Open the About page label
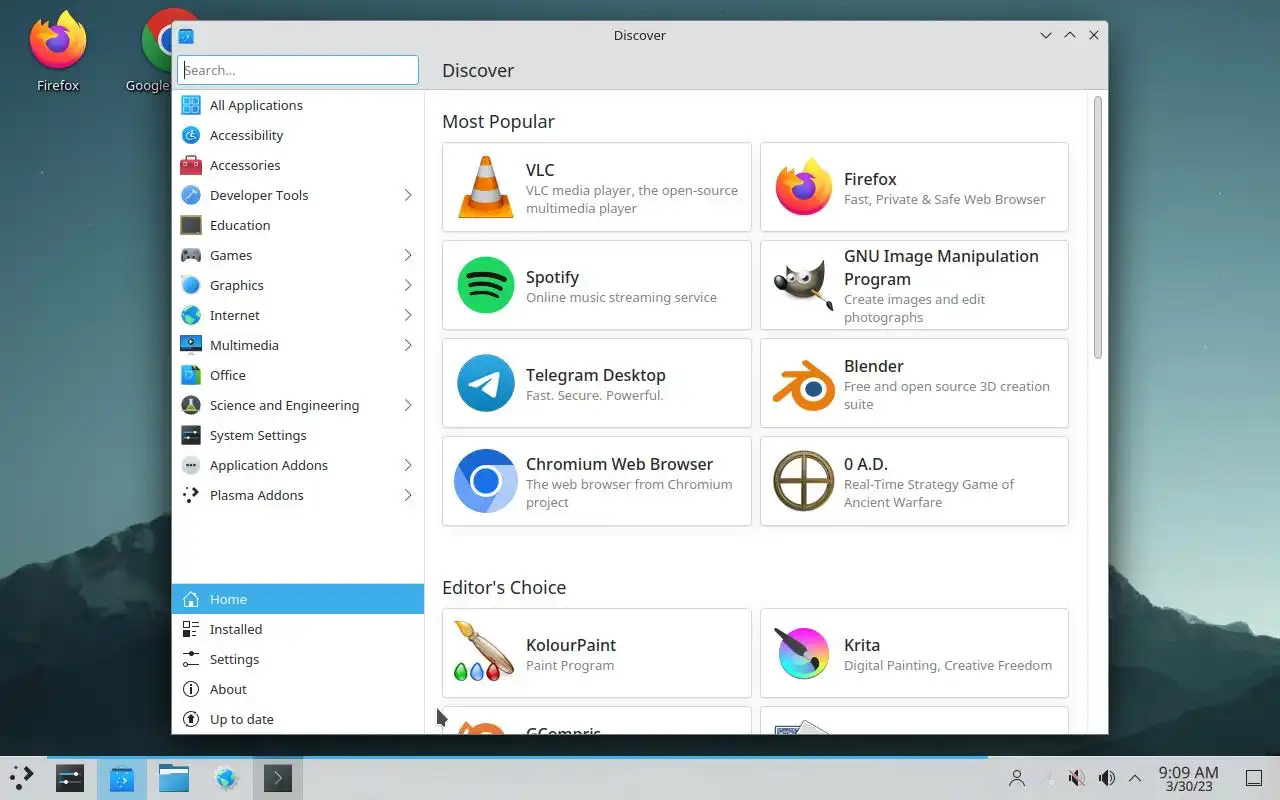This screenshot has width=1280, height=800. [x=228, y=689]
